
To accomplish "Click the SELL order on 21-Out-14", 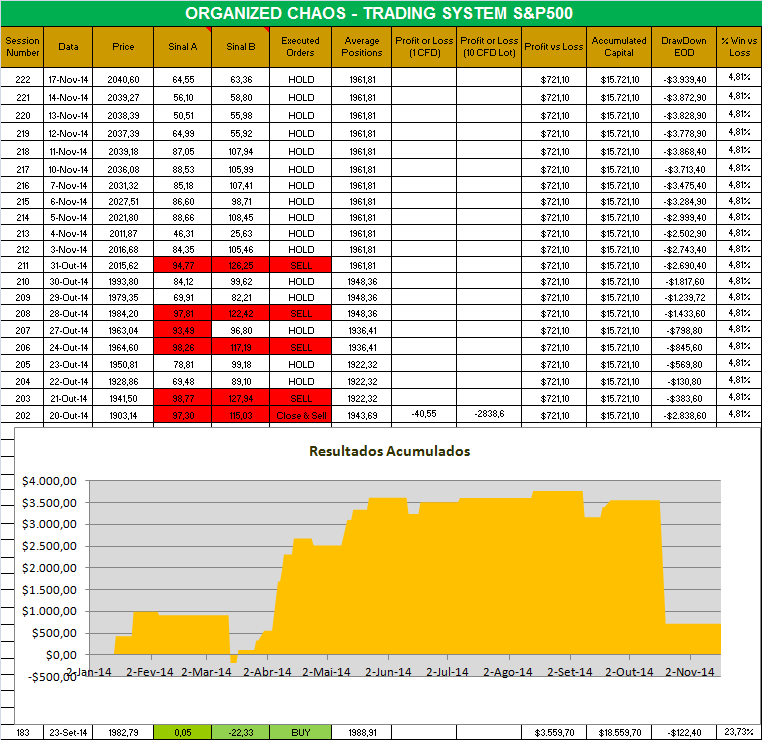I will click(300, 398).
